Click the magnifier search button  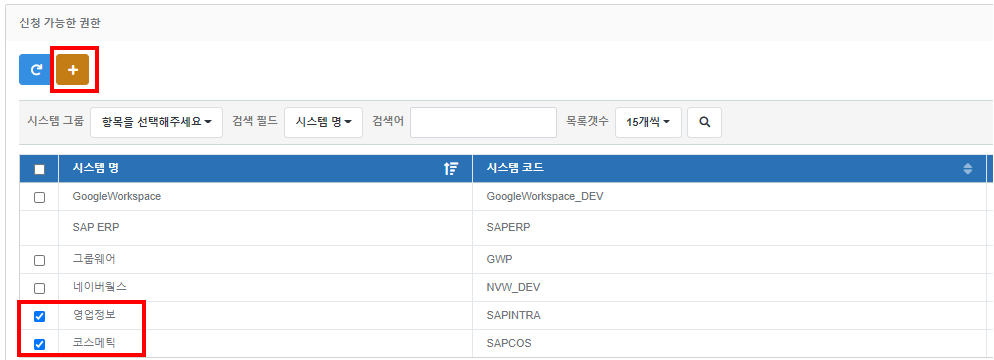(x=704, y=122)
